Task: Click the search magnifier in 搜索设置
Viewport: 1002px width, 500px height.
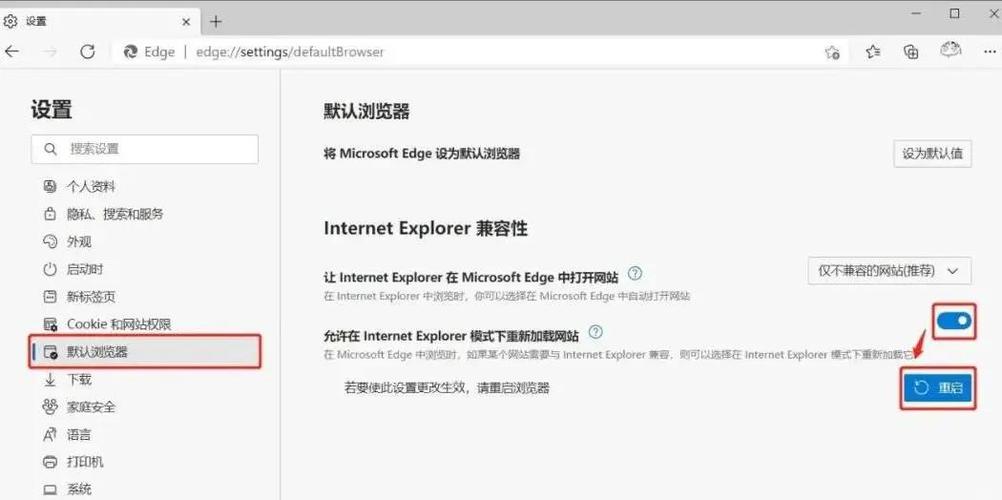Action: coord(50,149)
